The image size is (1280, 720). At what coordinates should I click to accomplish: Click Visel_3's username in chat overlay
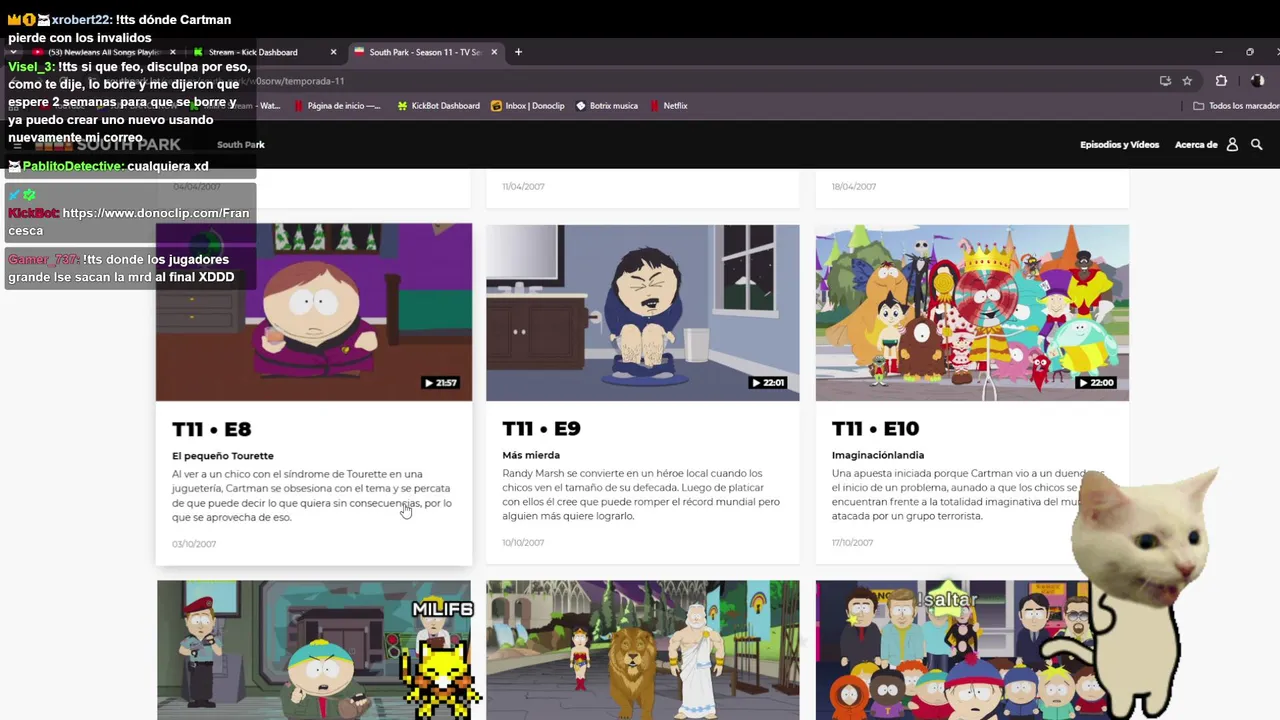tap(30, 67)
